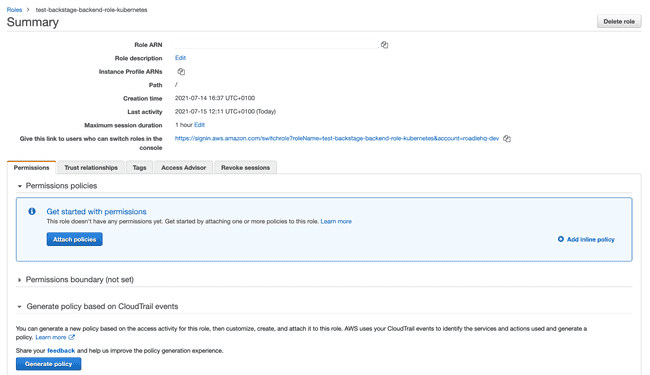Open external link icon after Learn more
650x375 pixels.
[x=72, y=337]
